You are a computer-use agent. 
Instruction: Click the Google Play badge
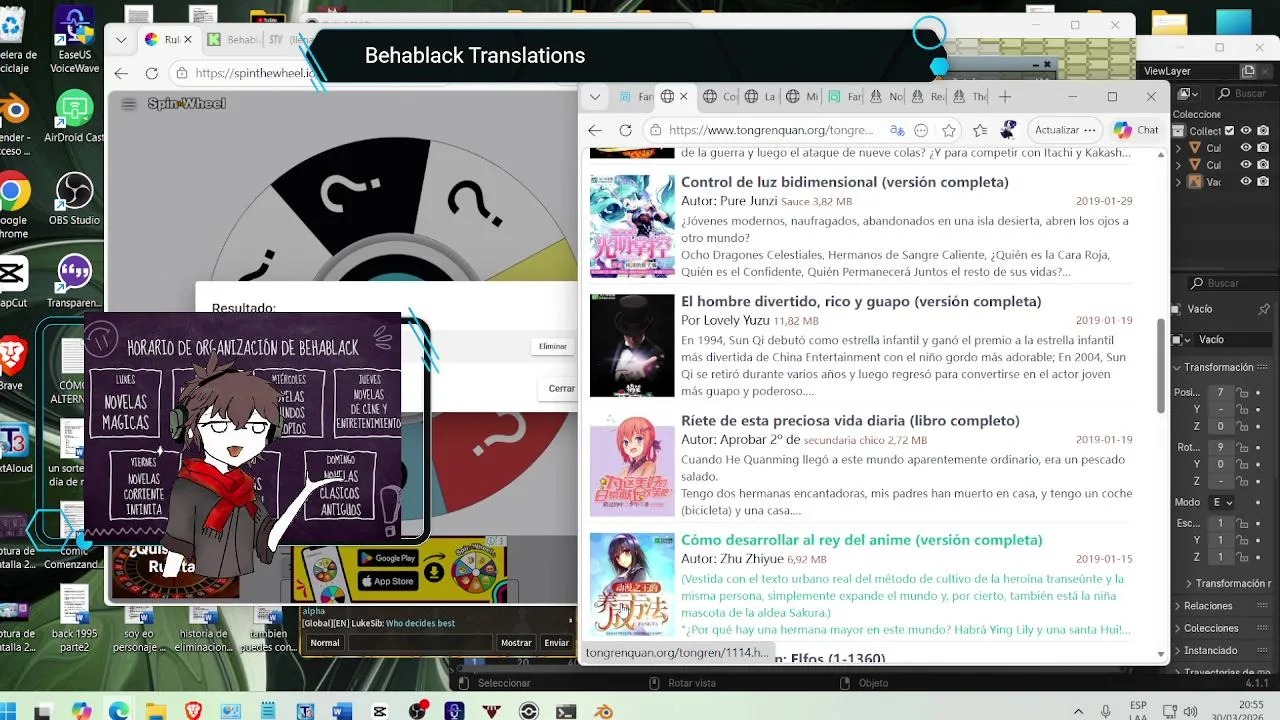pos(387,558)
